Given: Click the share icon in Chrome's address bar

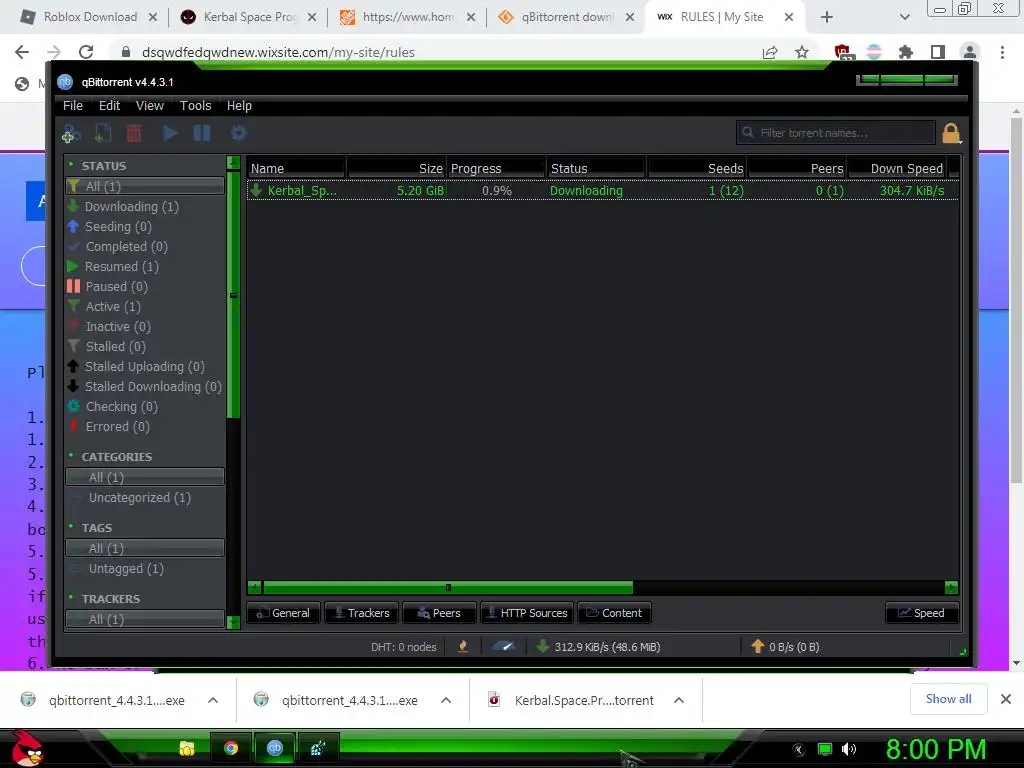Looking at the screenshot, I should [770, 52].
